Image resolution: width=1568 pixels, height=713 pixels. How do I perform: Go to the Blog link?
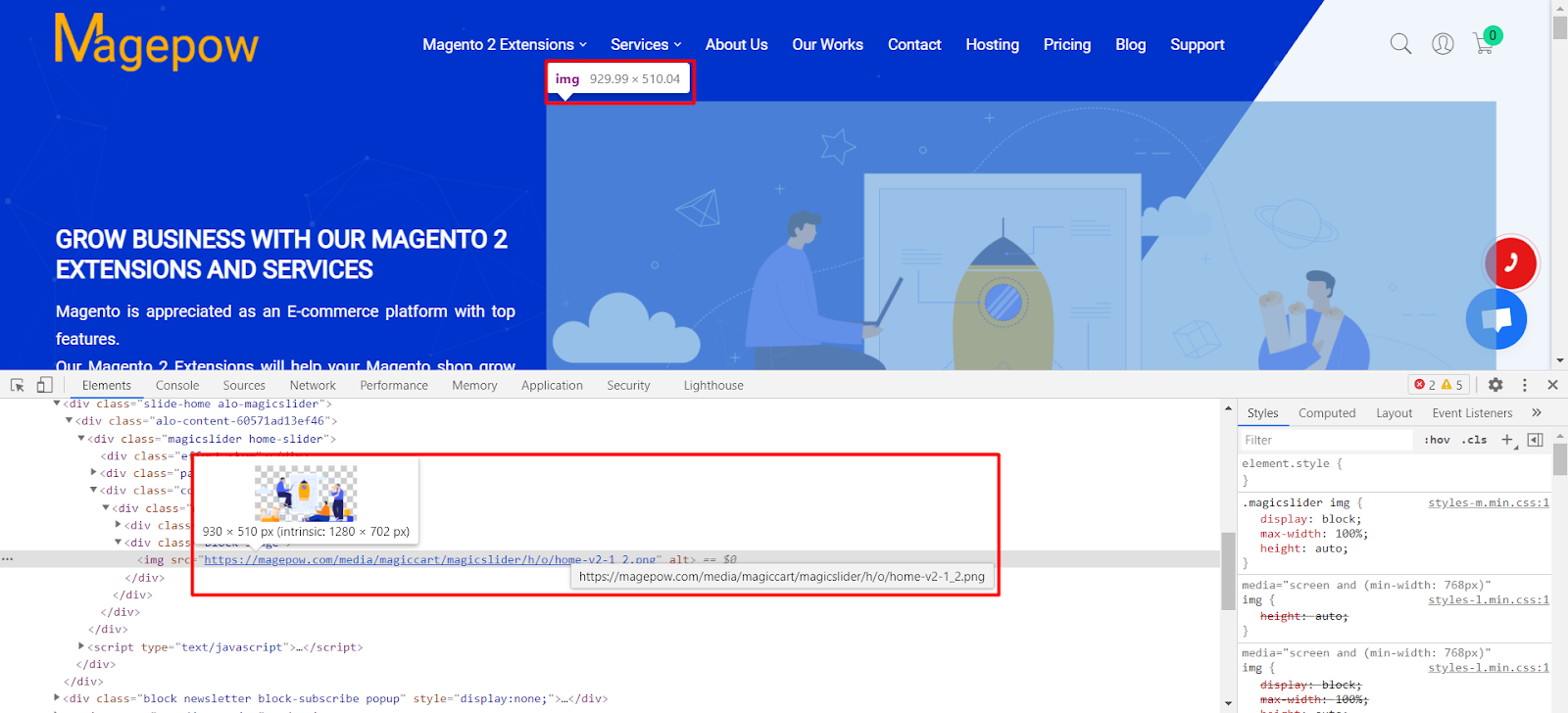tap(1131, 45)
